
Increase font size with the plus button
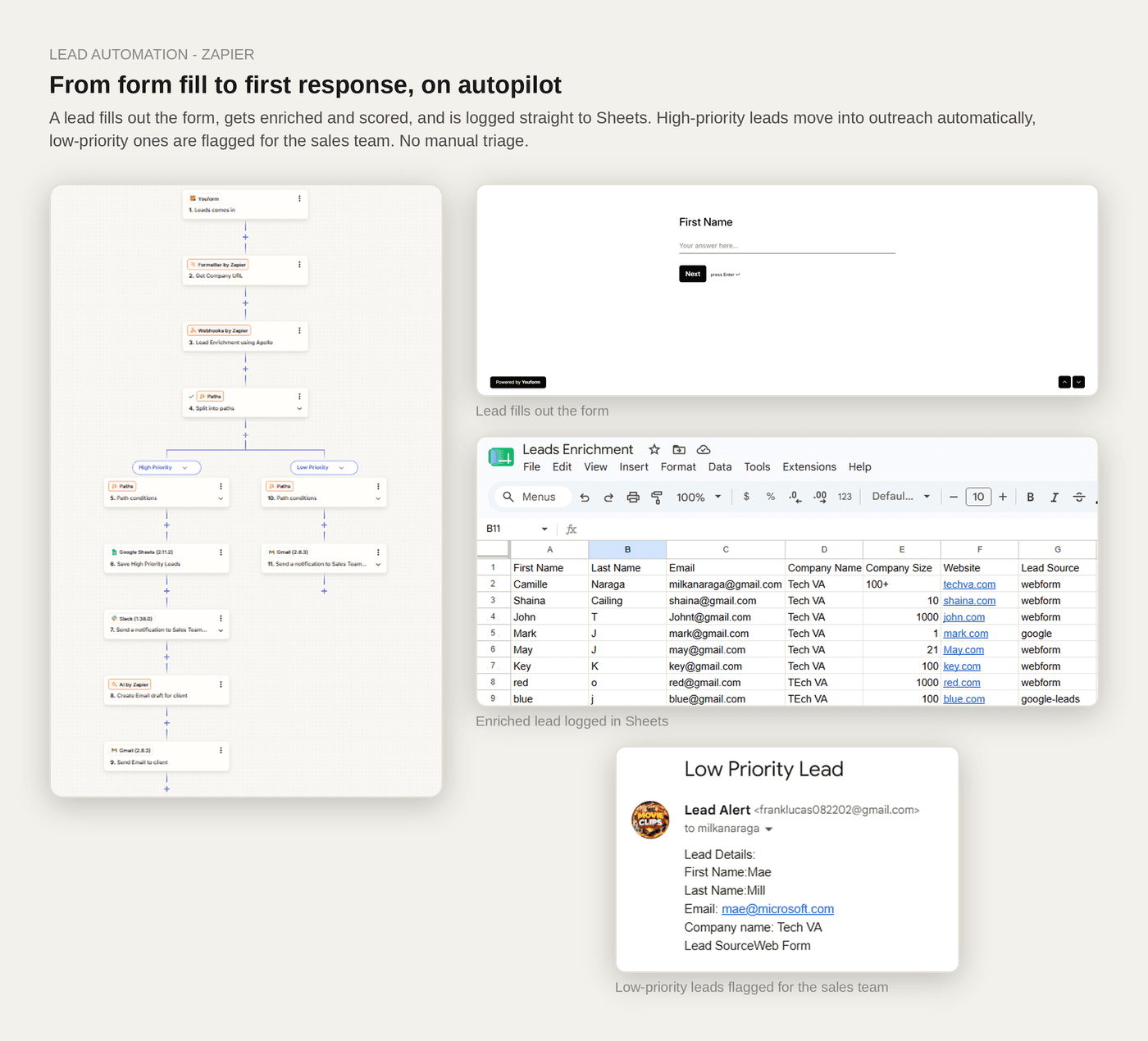(x=1003, y=497)
